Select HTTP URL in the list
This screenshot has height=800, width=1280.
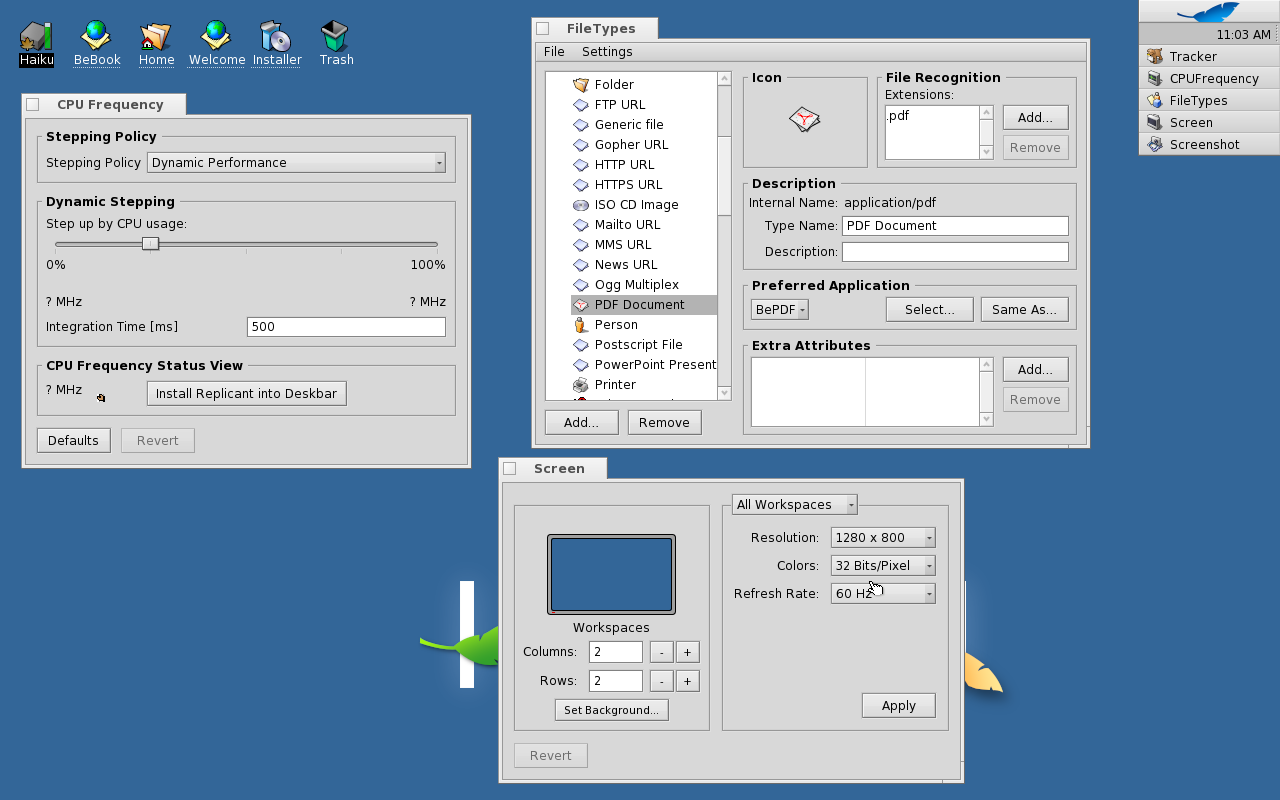pos(624,165)
